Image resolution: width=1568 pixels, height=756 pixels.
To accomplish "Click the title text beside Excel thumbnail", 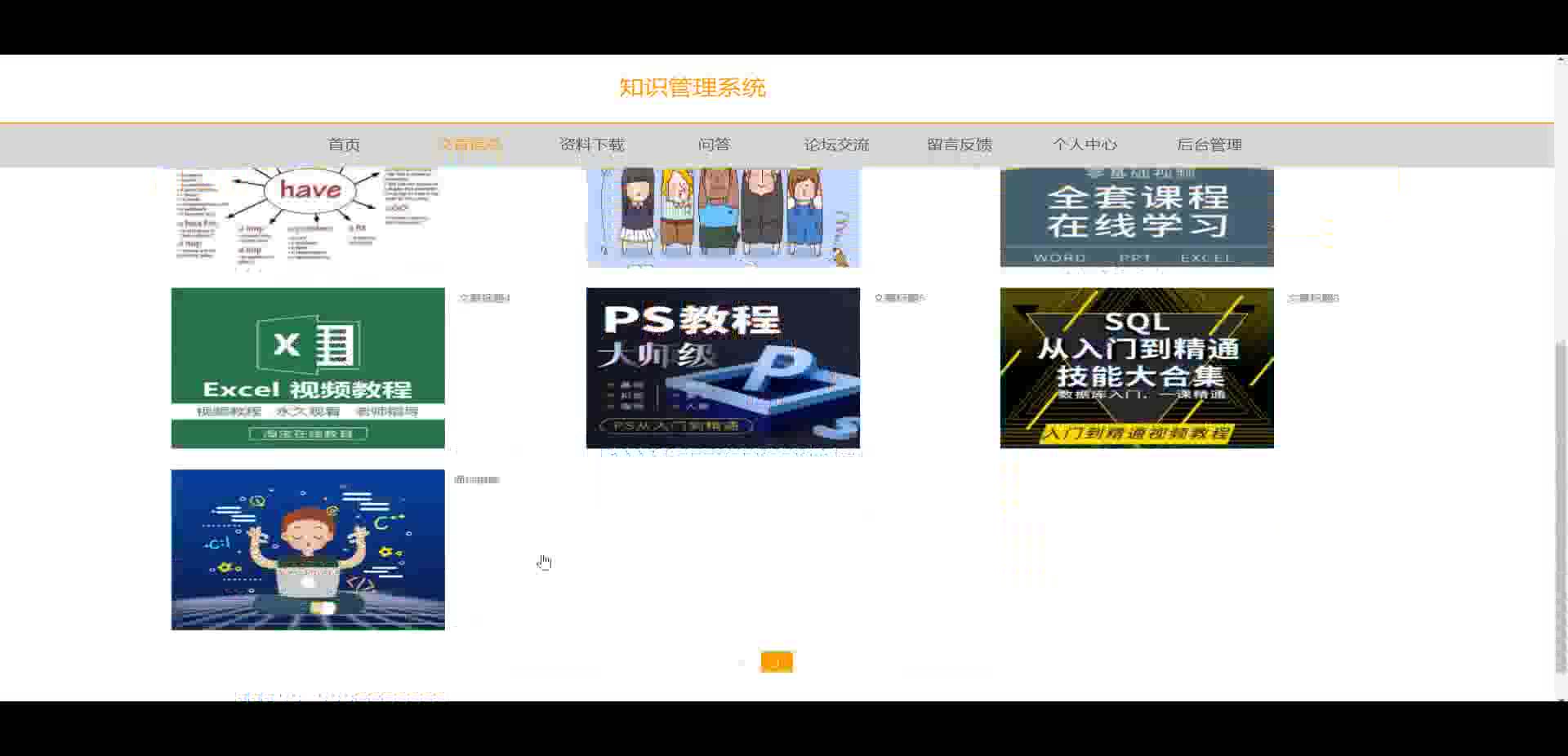I will 484,298.
